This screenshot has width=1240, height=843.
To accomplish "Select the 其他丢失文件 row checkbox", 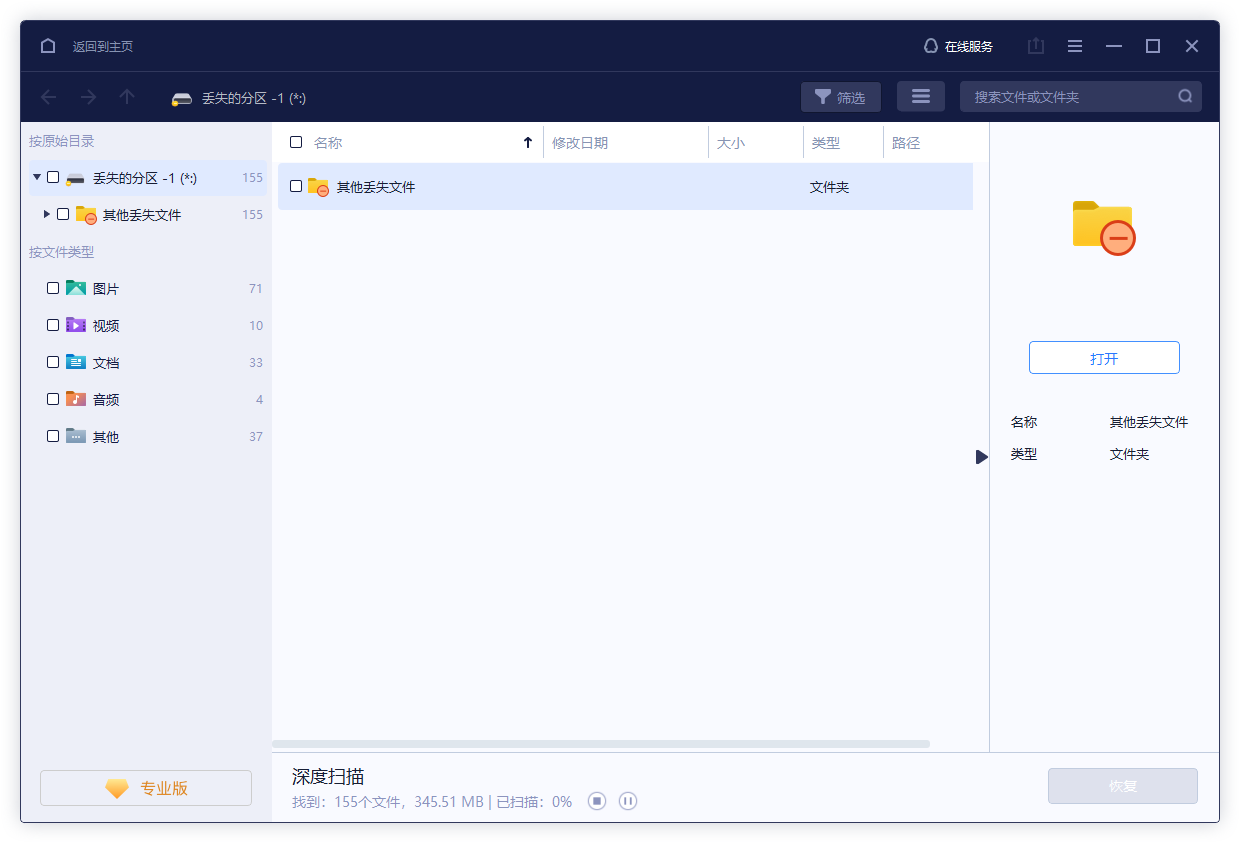I will (x=296, y=186).
